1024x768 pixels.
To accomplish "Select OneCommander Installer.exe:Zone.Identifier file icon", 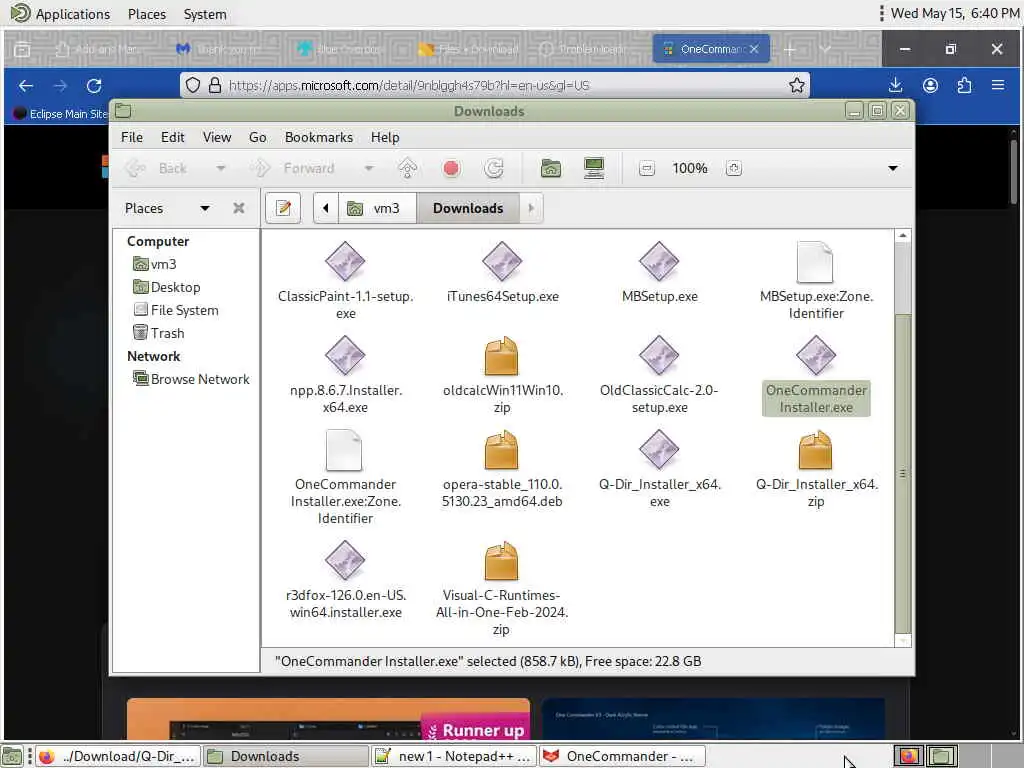I will (x=344, y=450).
